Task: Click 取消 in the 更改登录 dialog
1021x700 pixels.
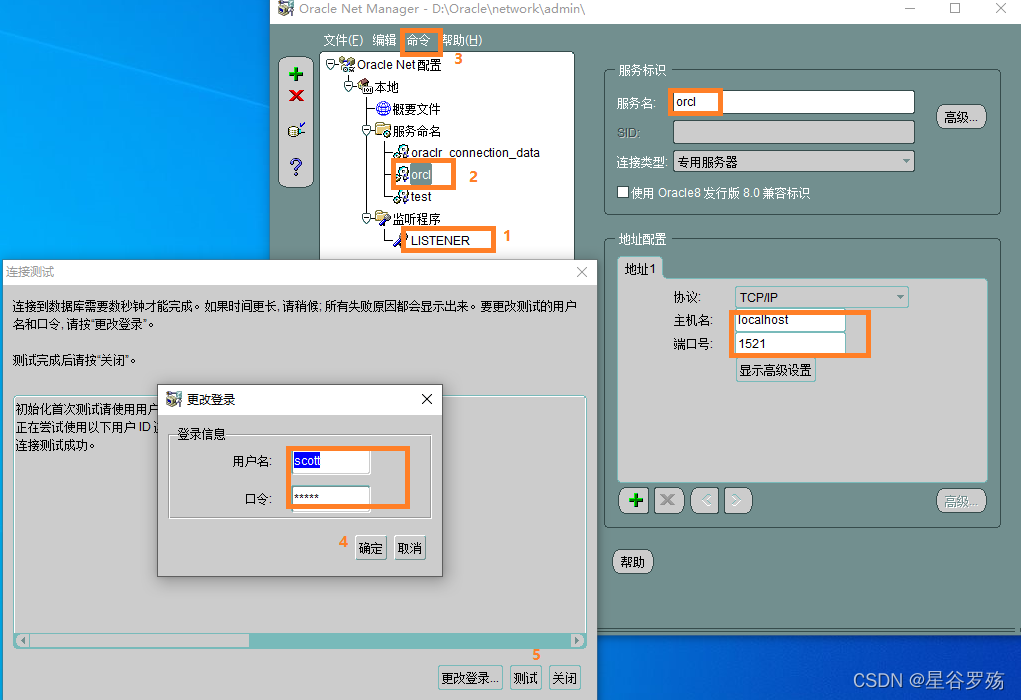Action: [410, 548]
